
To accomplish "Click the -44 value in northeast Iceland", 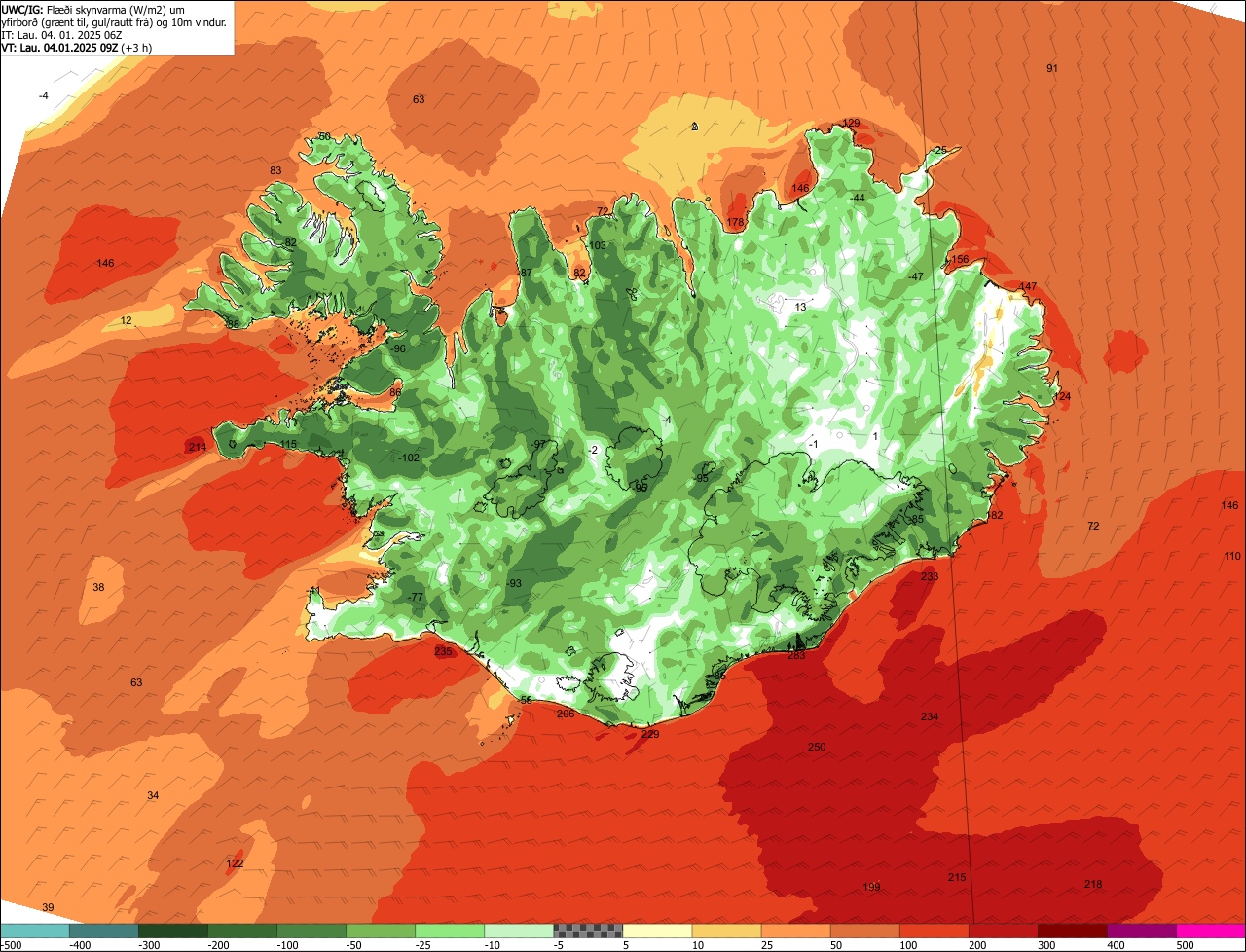I will (x=857, y=198).
